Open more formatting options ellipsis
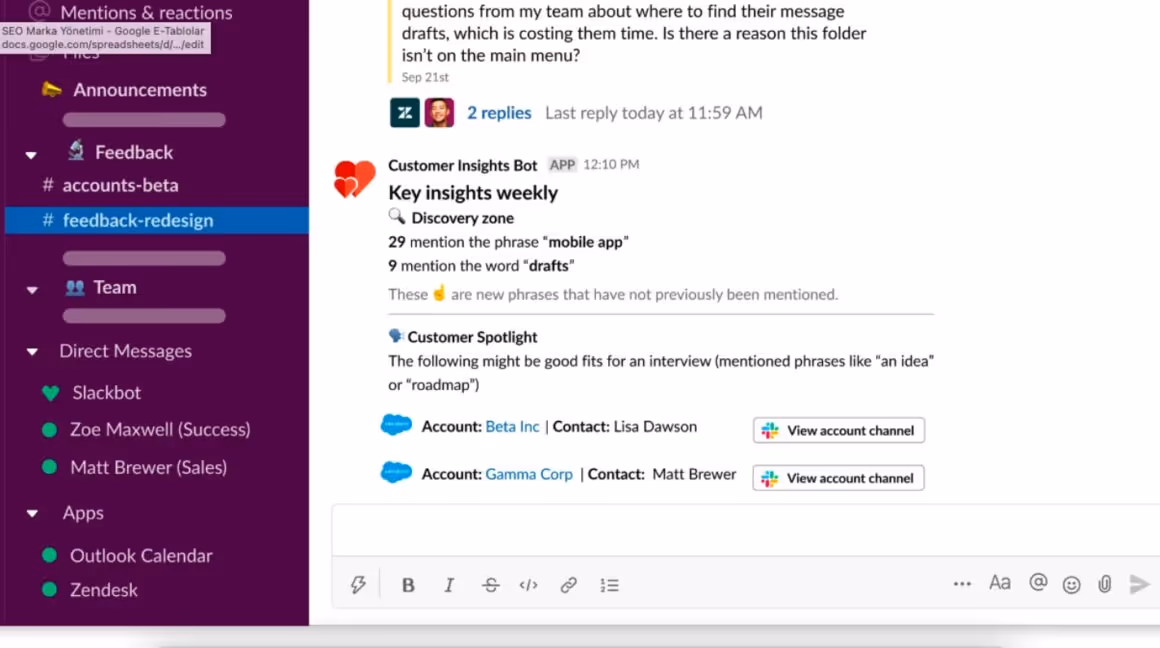The height and width of the screenshot is (648, 1160). [962, 584]
